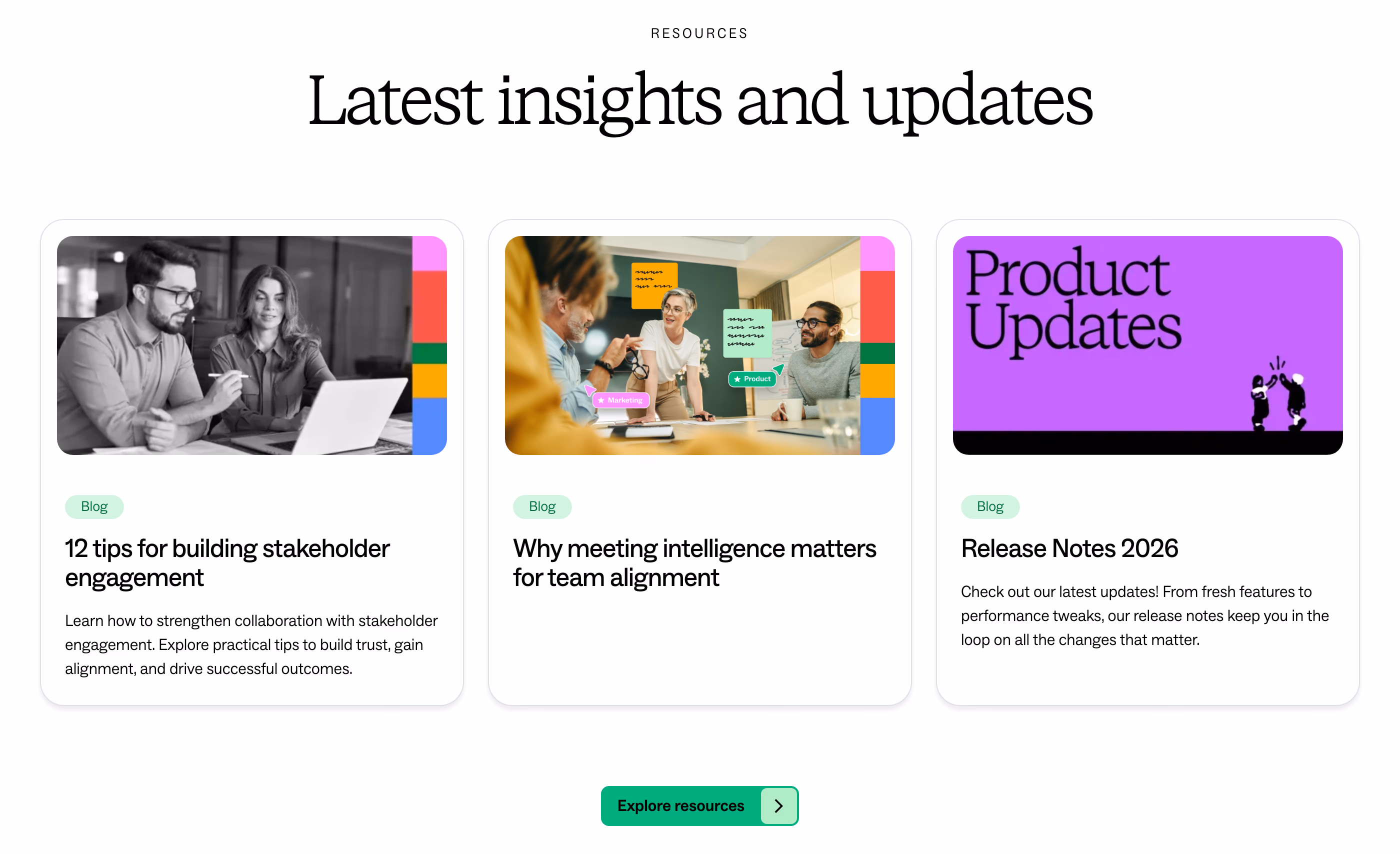Click the pink Marketing tag in meeting image

pyautogui.click(x=620, y=400)
